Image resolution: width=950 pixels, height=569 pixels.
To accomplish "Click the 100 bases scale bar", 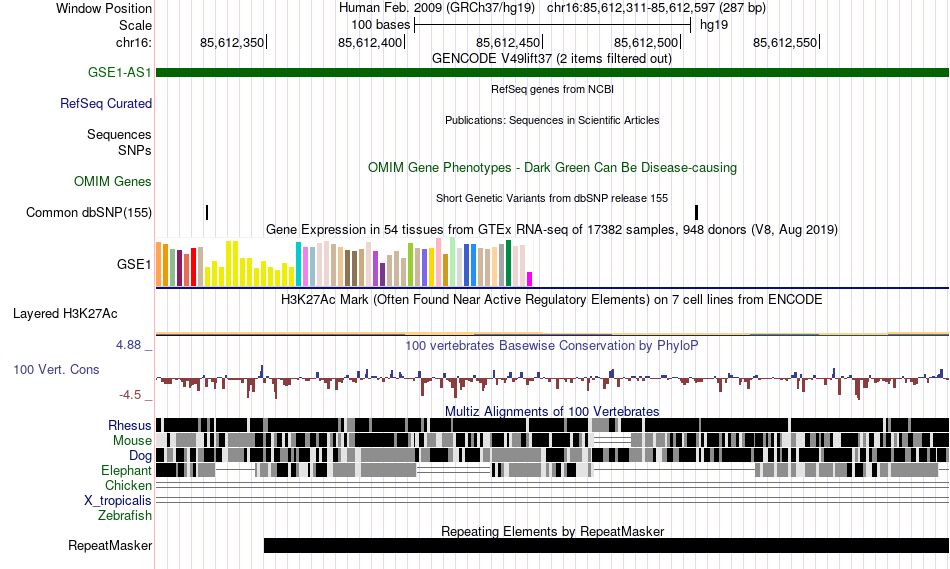I will click(x=553, y=25).
